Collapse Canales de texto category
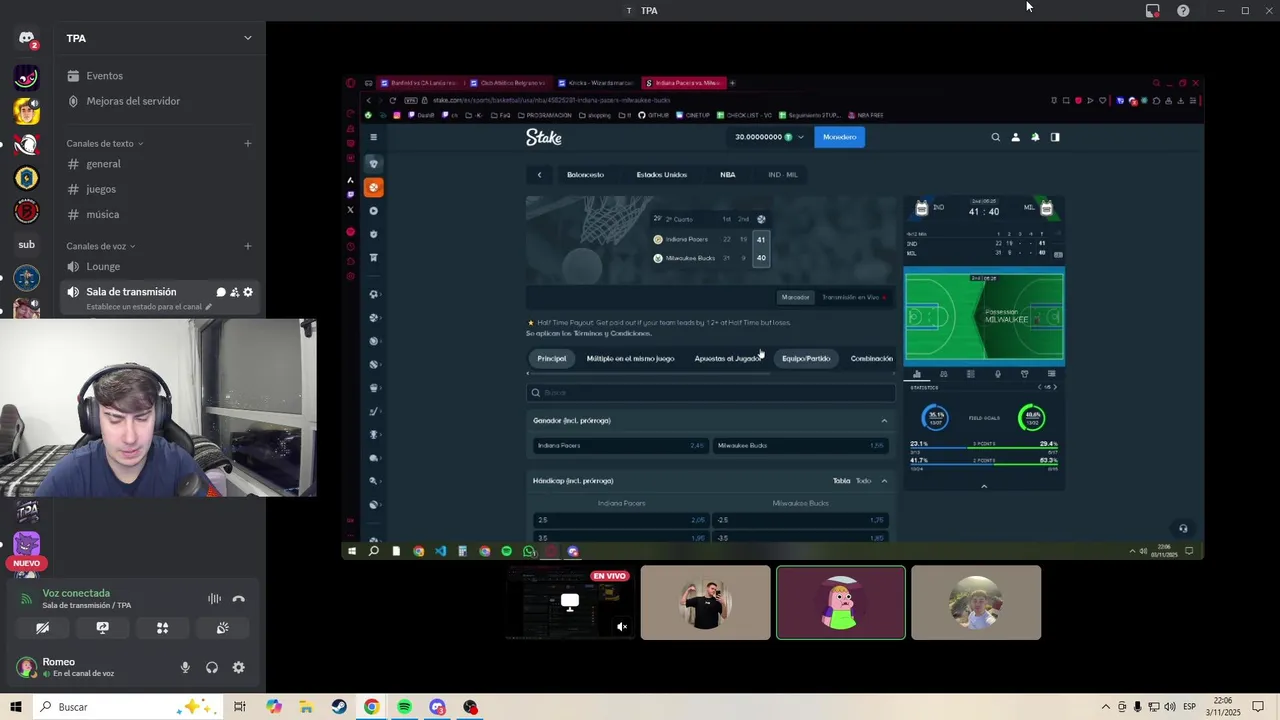Image resolution: width=1280 pixels, height=720 pixels. coord(105,143)
